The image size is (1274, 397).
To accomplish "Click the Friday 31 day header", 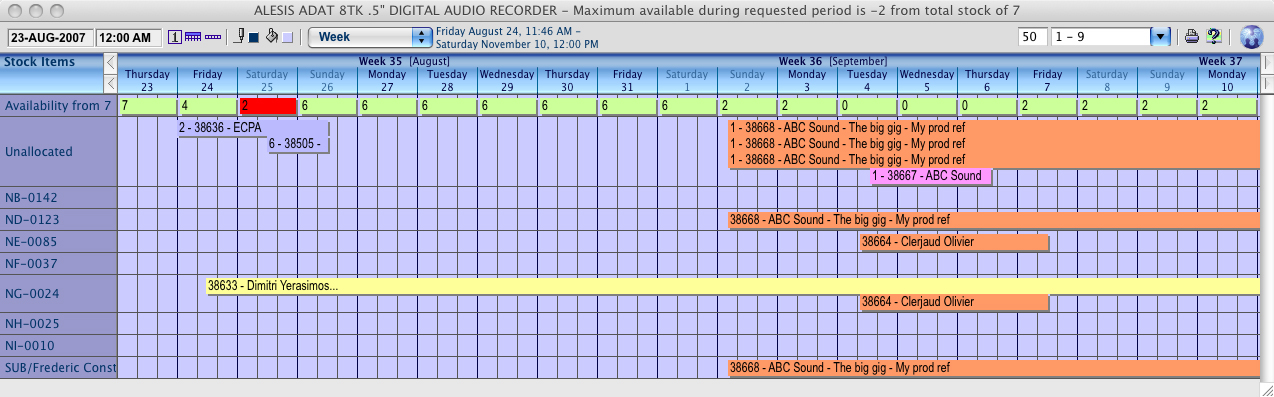I will point(628,81).
